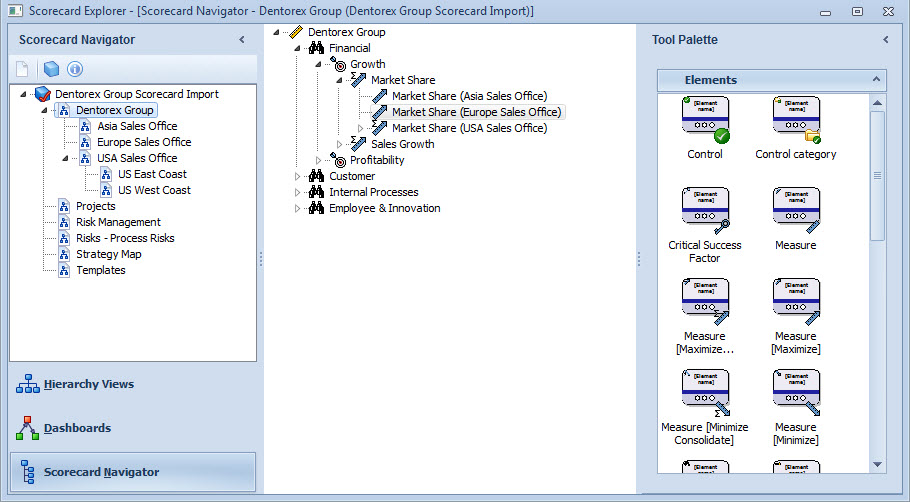Screen dimensions: 910x502
Task: Select the Control category element icon
Action: 796,120
